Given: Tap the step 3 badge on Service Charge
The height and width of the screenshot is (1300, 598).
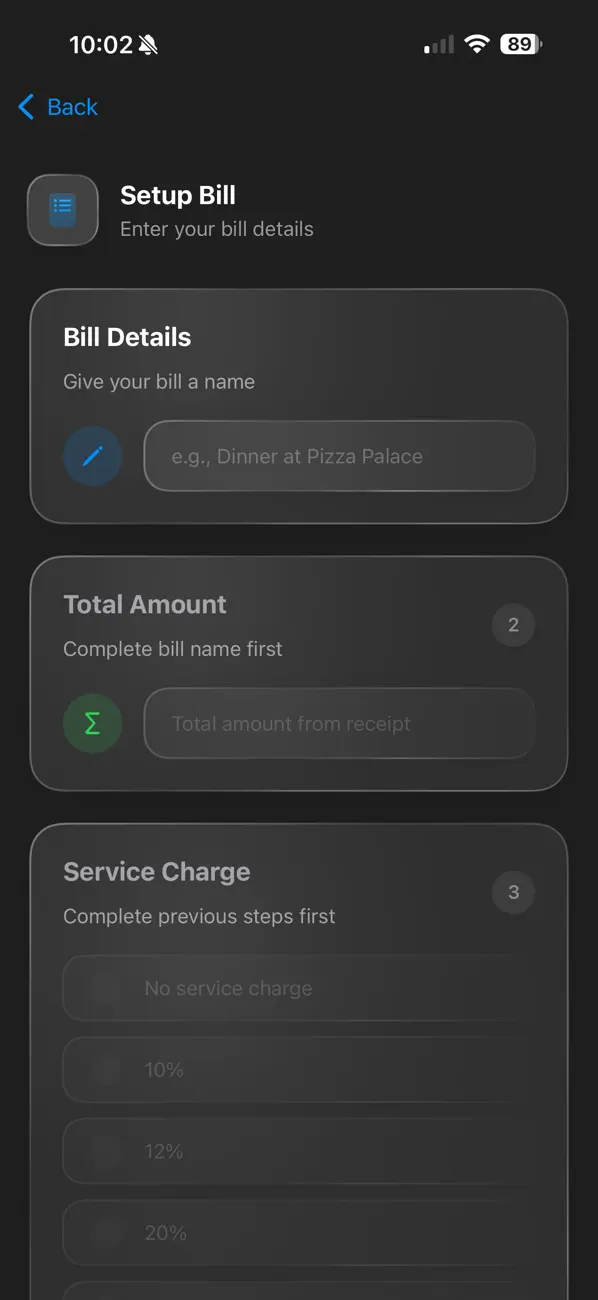Looking at the screenshot, I should point(513,892).
